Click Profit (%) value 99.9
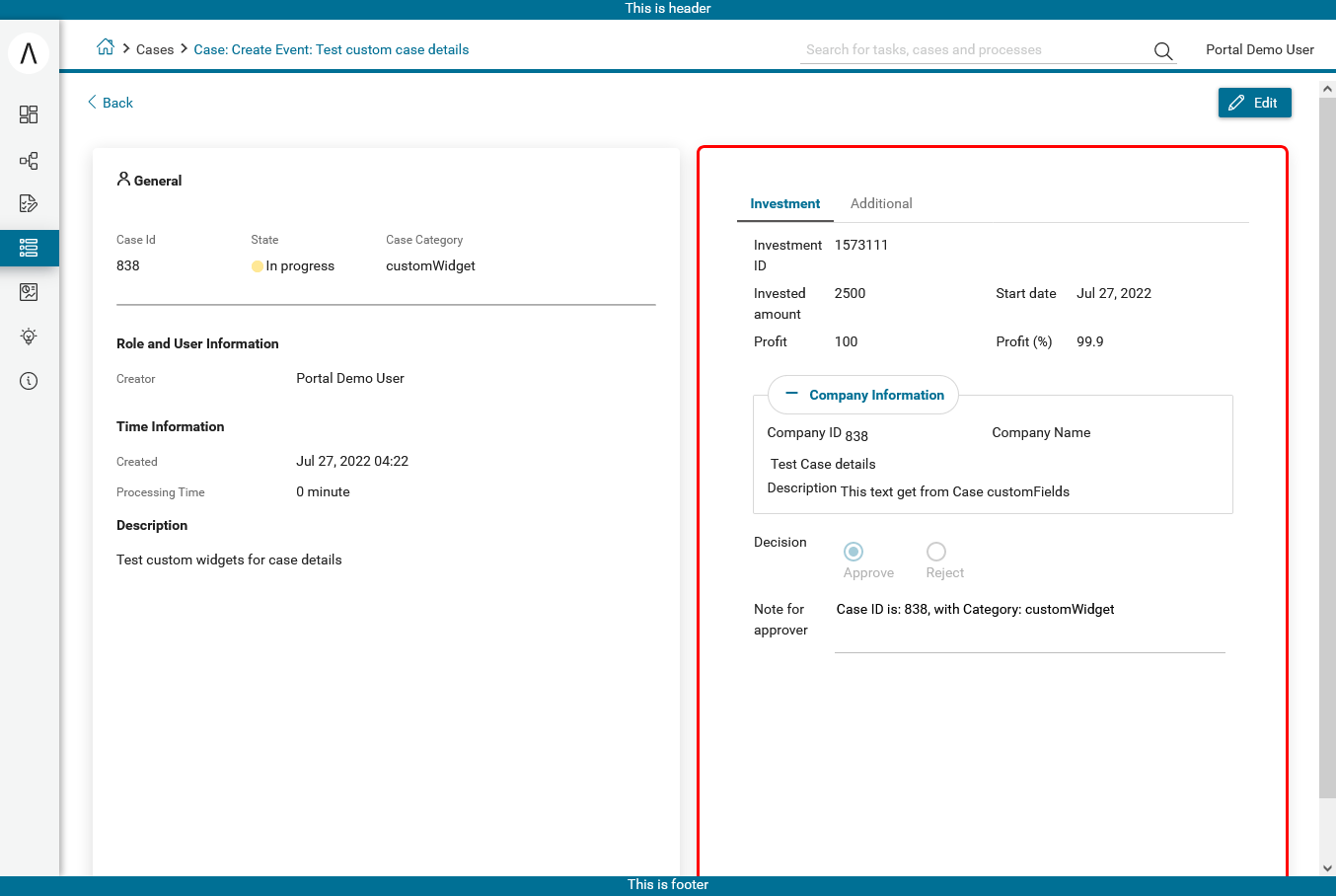1336x896 pixels. (1090, 341)
